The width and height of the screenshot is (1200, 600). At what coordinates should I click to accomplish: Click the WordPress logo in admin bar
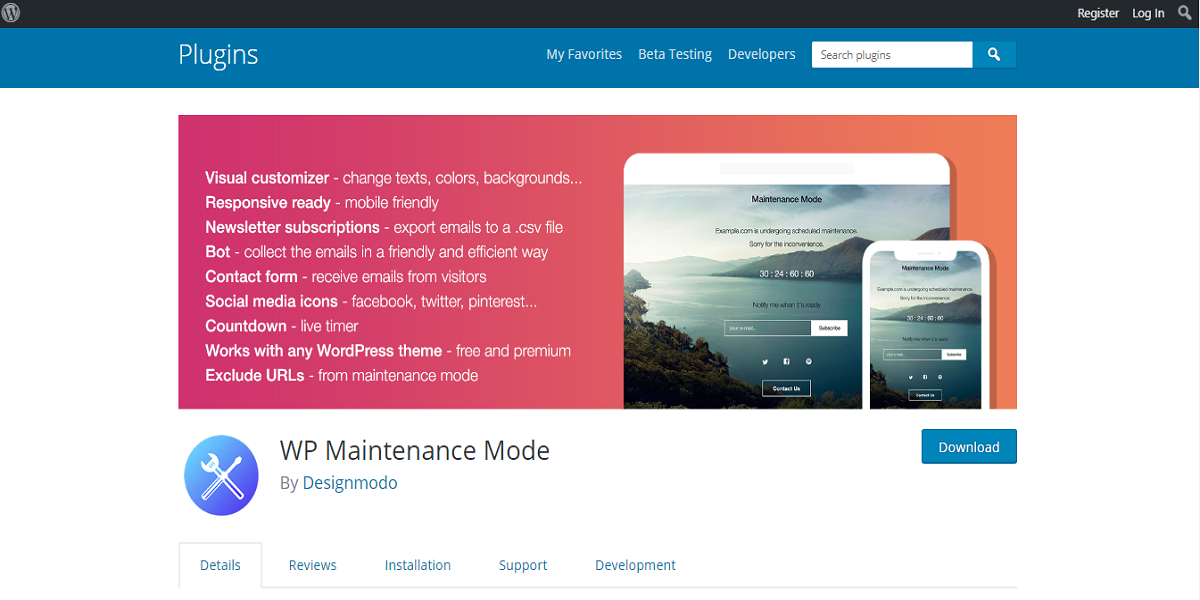pos(12,13)
